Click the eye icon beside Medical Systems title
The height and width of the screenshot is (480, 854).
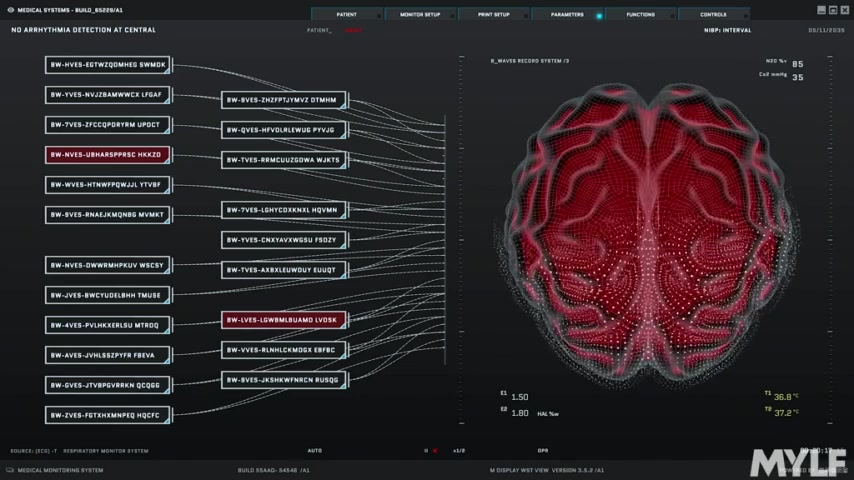(10, 10)
